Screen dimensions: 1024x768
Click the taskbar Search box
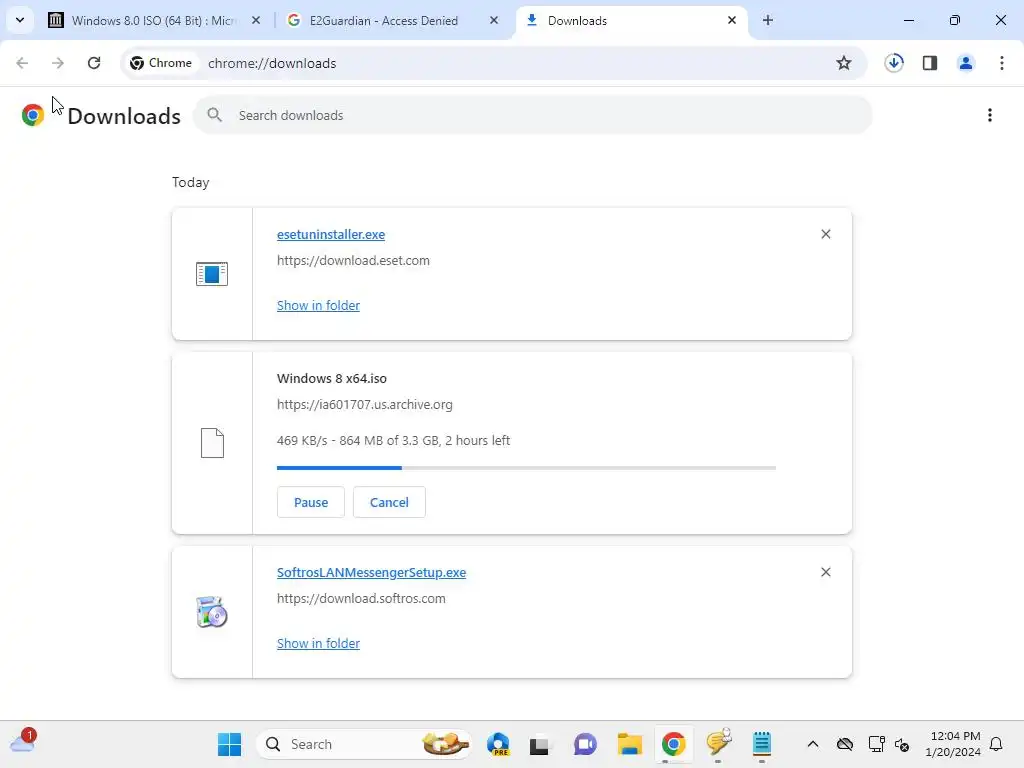[x=364, y=744]
